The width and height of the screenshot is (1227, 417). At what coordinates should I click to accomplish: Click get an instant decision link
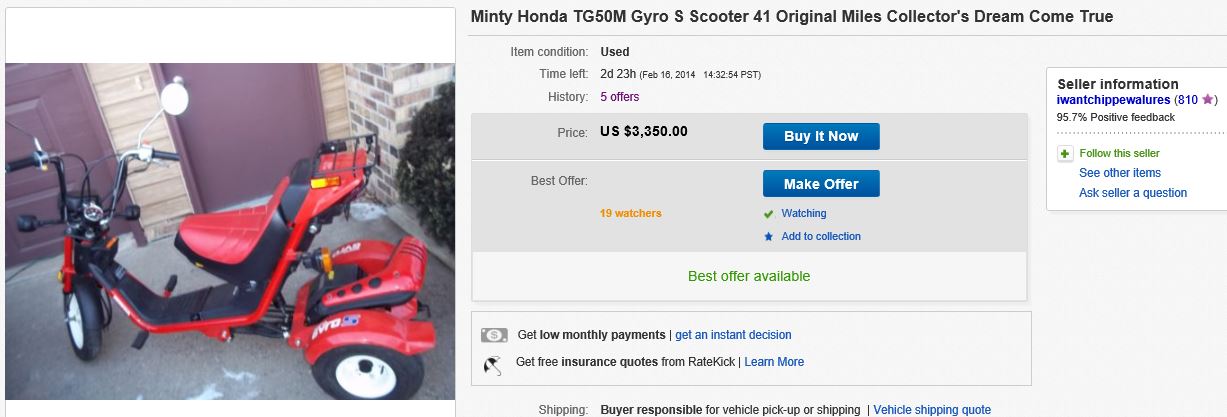733,335
